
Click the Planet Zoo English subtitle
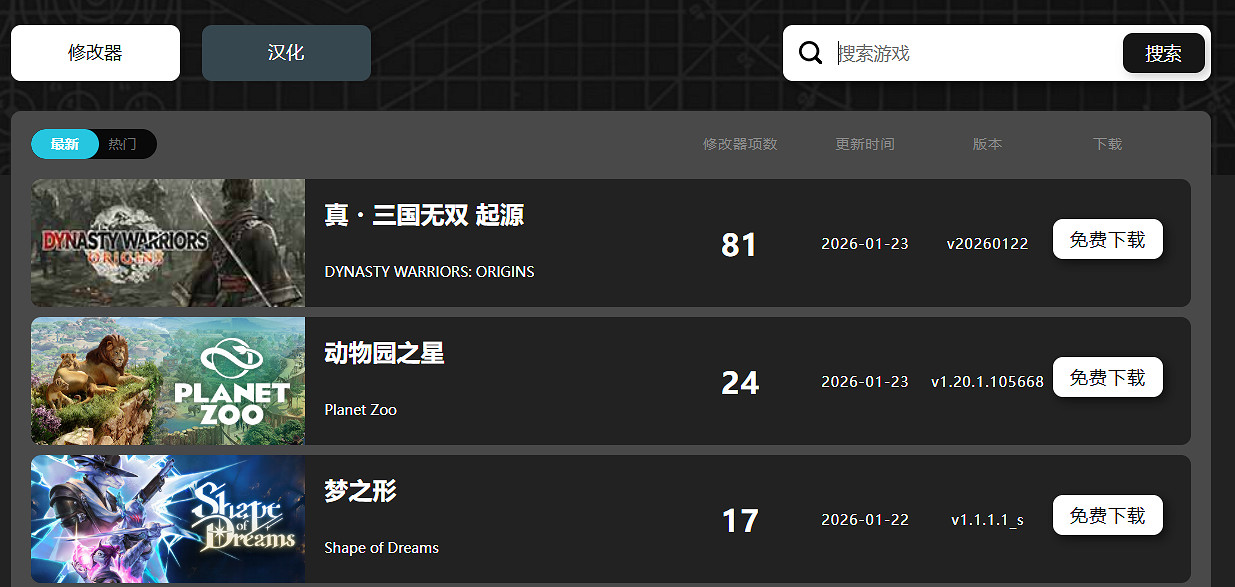pyautogui.click(x=360, y=410)
